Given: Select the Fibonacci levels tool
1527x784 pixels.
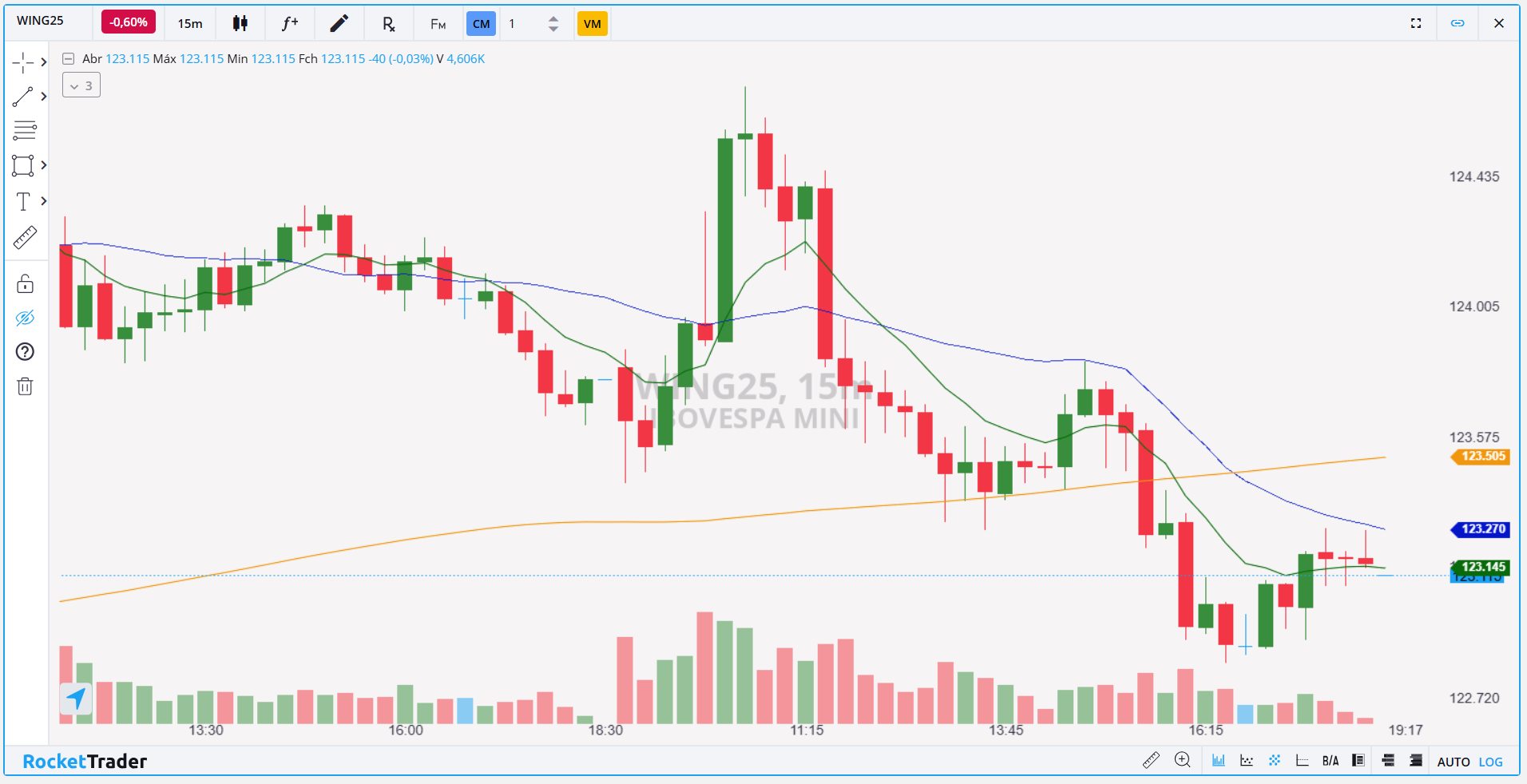Looking at the screenshot, I should 25,130.
